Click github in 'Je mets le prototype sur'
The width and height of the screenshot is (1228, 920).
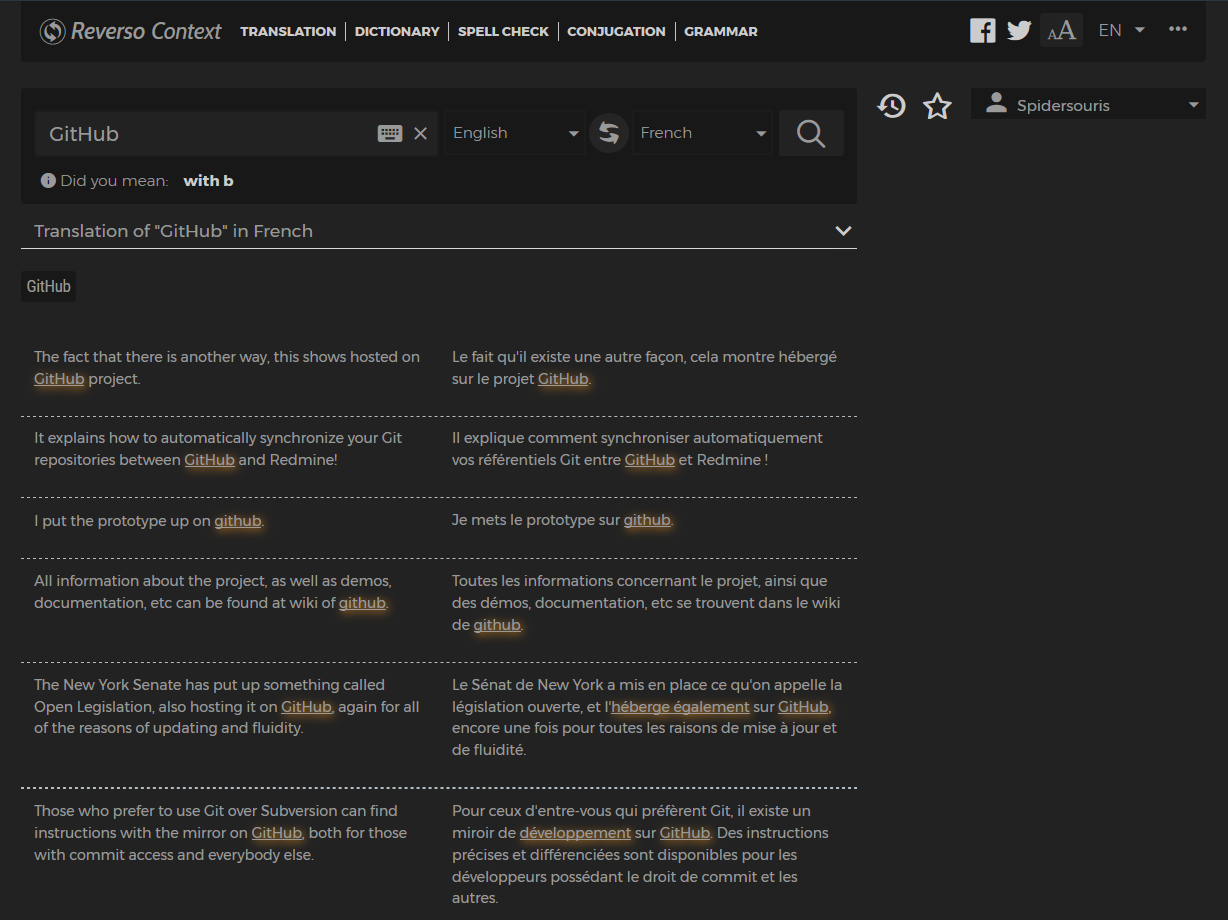647,521
